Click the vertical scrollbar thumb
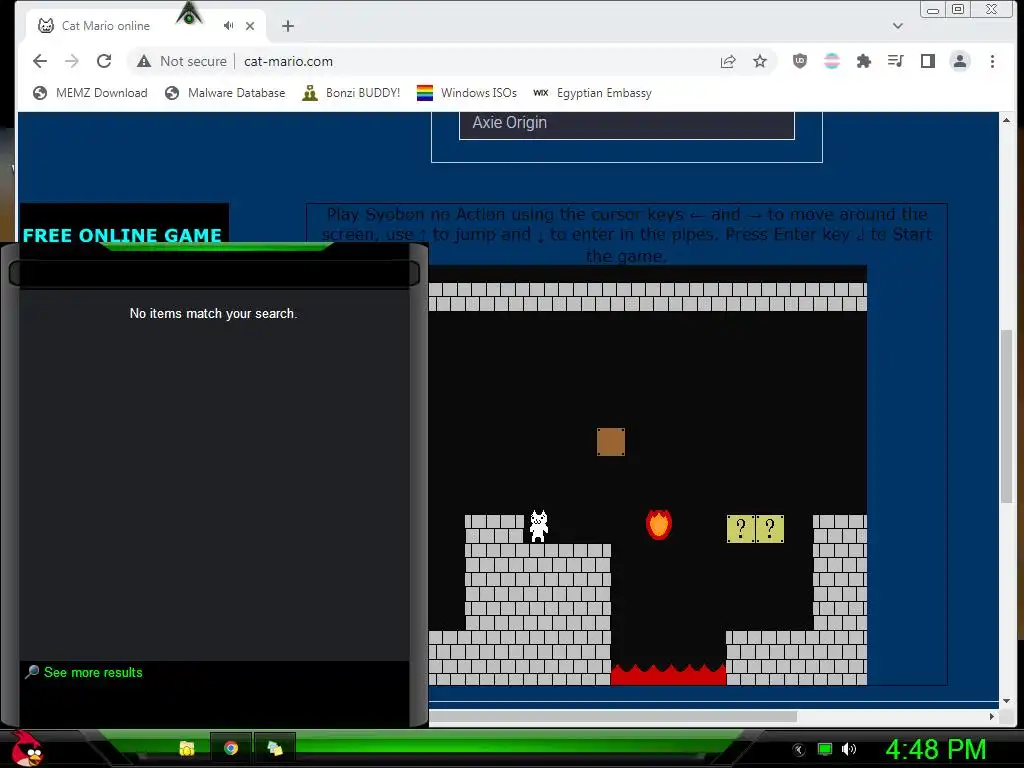The height and width of the screenshot is (768, 1024). [x=1006, y=417]
